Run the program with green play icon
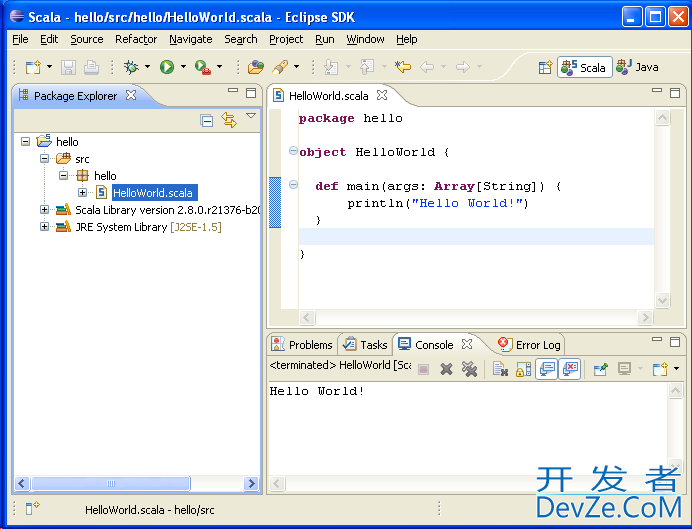Screen dimensions: 692x529 167,67
